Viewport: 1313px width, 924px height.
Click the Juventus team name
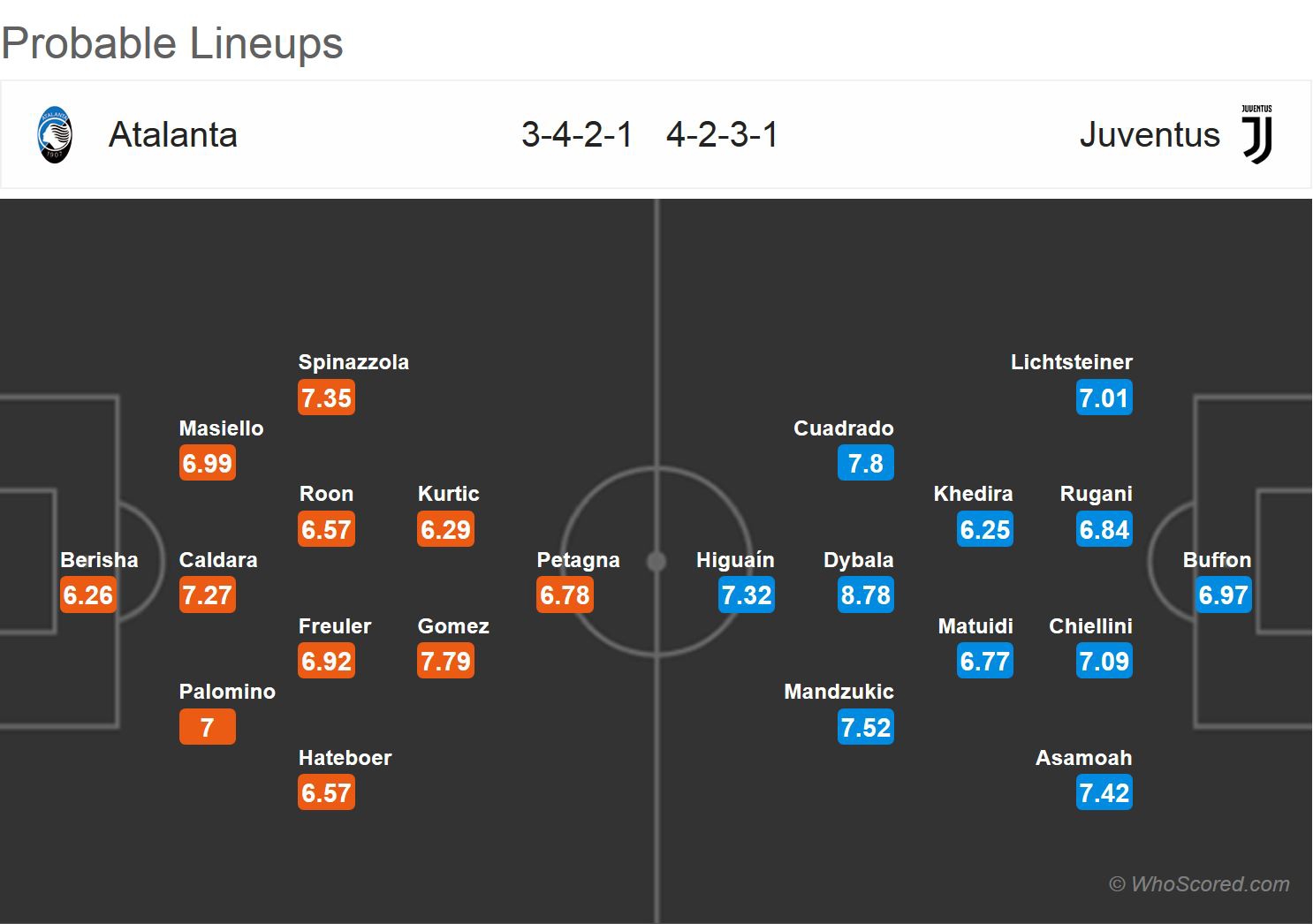point(1150,135)
